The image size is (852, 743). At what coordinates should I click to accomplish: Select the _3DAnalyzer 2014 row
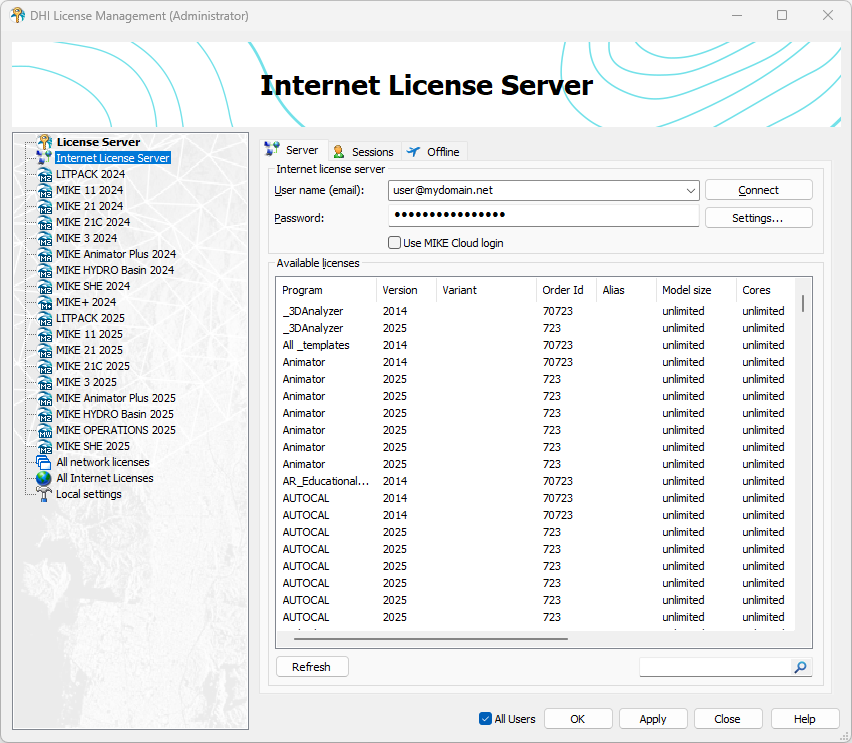point(535,311)
